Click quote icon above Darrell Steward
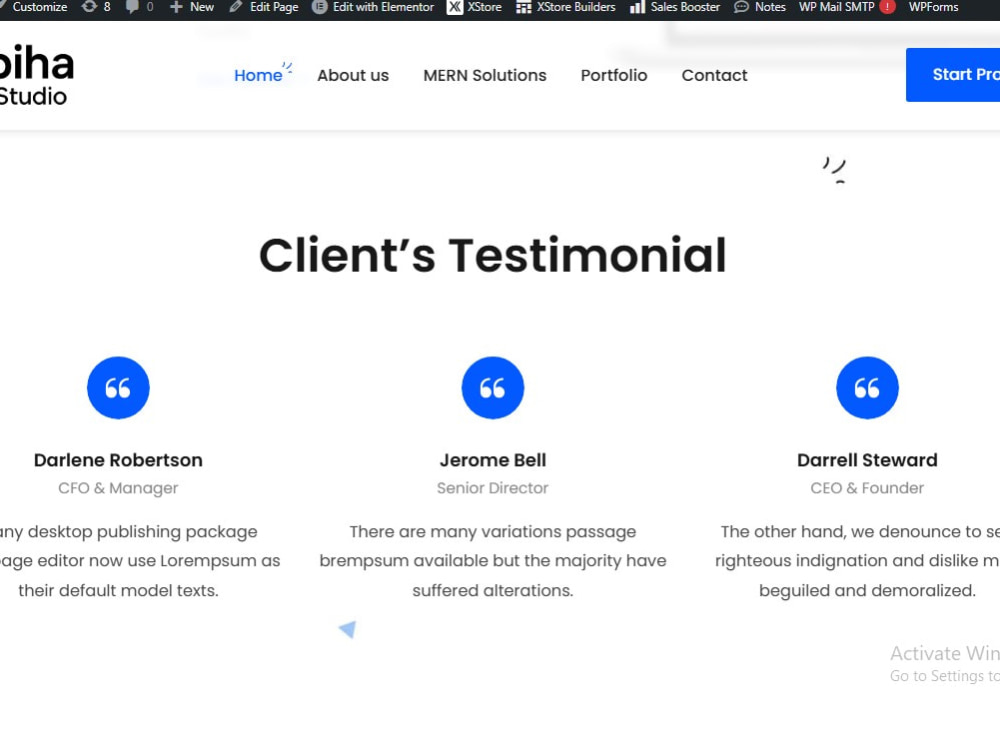1000x750 pixels. (x=867, y=388)
